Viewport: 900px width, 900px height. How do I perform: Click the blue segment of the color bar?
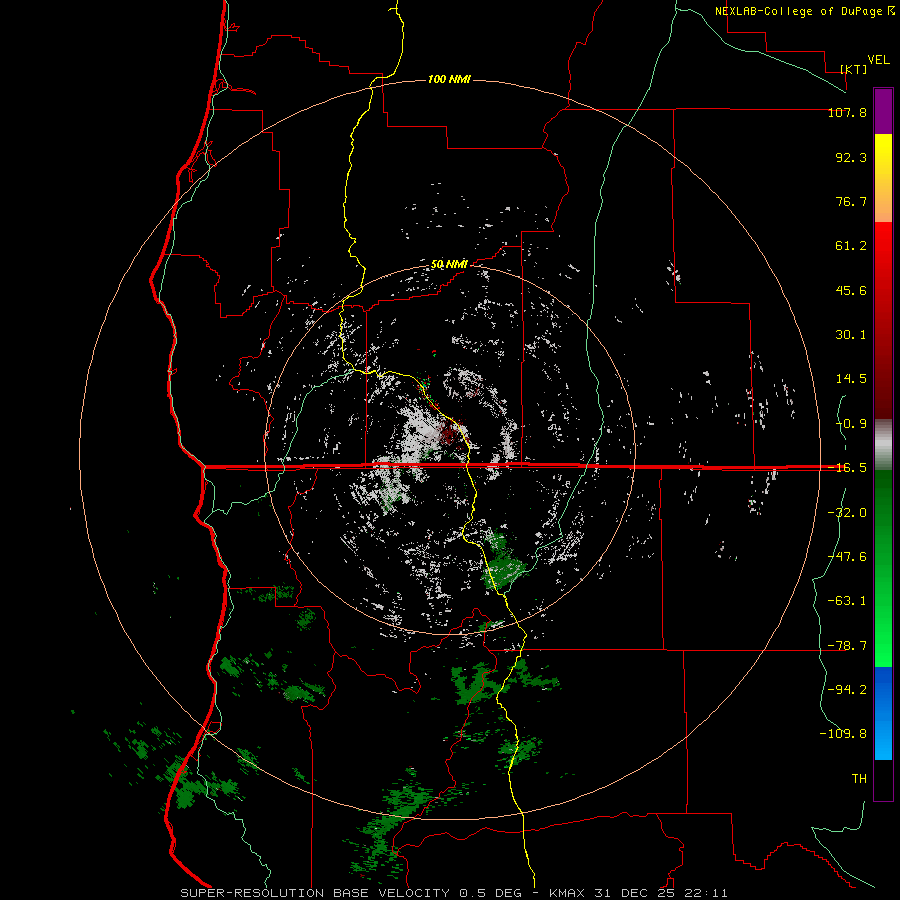(x=883, y=713)
